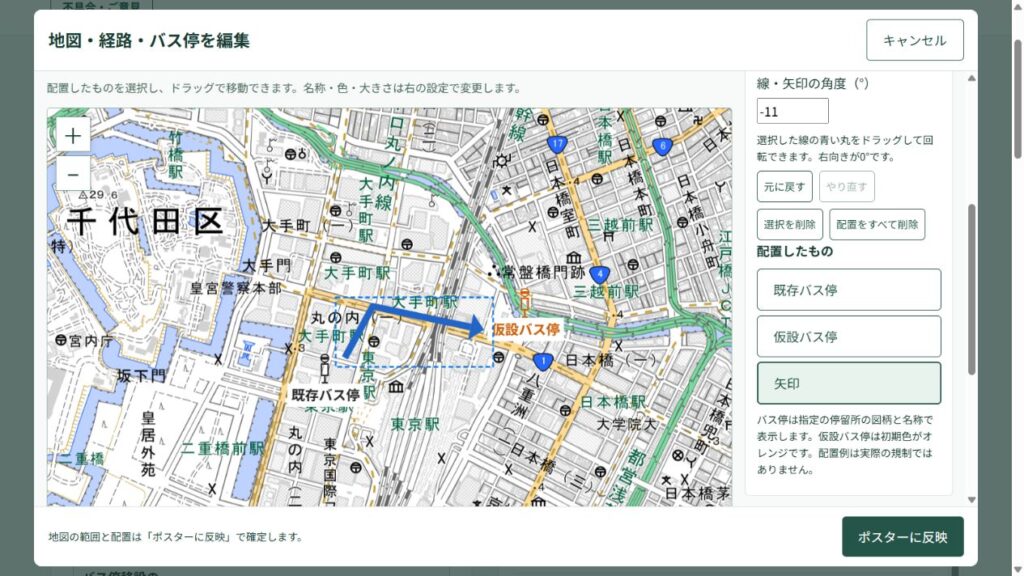Click the 皇宮警察本部 label on the map
The width and height of the screenshot is (1024, 576).
[236, 287]
